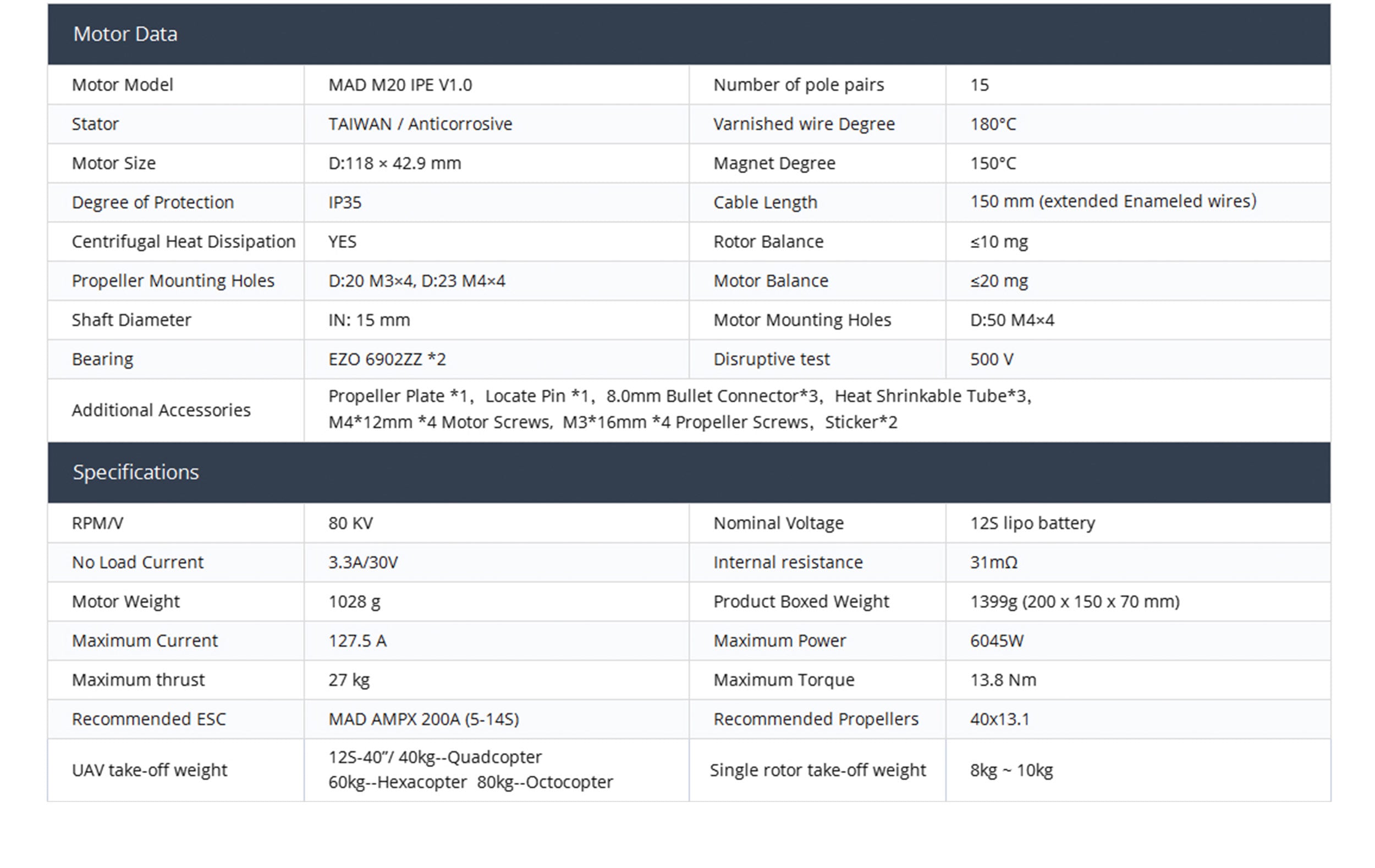Screen dimensions: 1375x868
Task: Select the MAD M20 IPE V1.0 model value
Action: tap(400, 85)
